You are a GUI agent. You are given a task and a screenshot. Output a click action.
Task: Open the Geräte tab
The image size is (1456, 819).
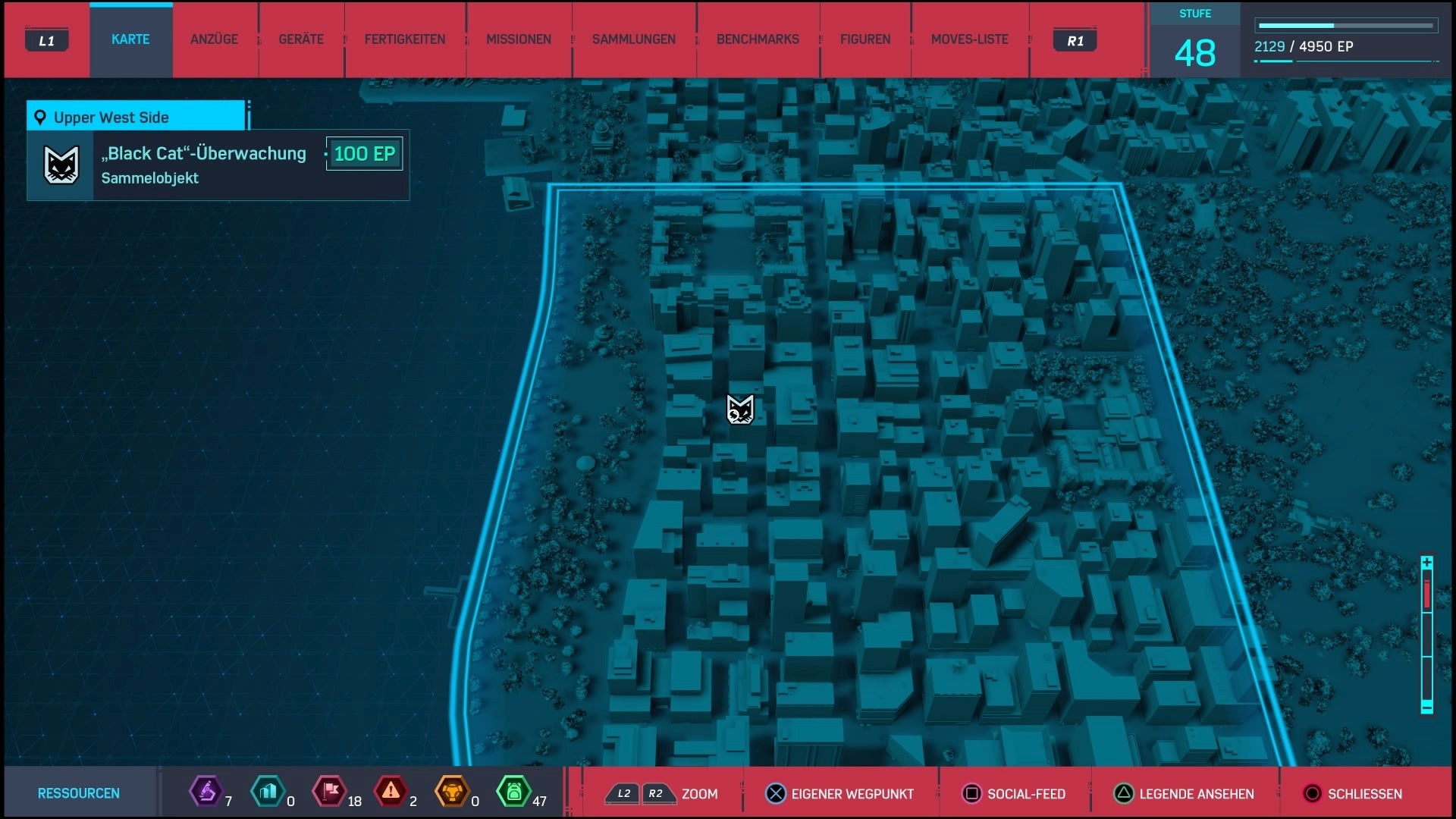tap(301, 39)
